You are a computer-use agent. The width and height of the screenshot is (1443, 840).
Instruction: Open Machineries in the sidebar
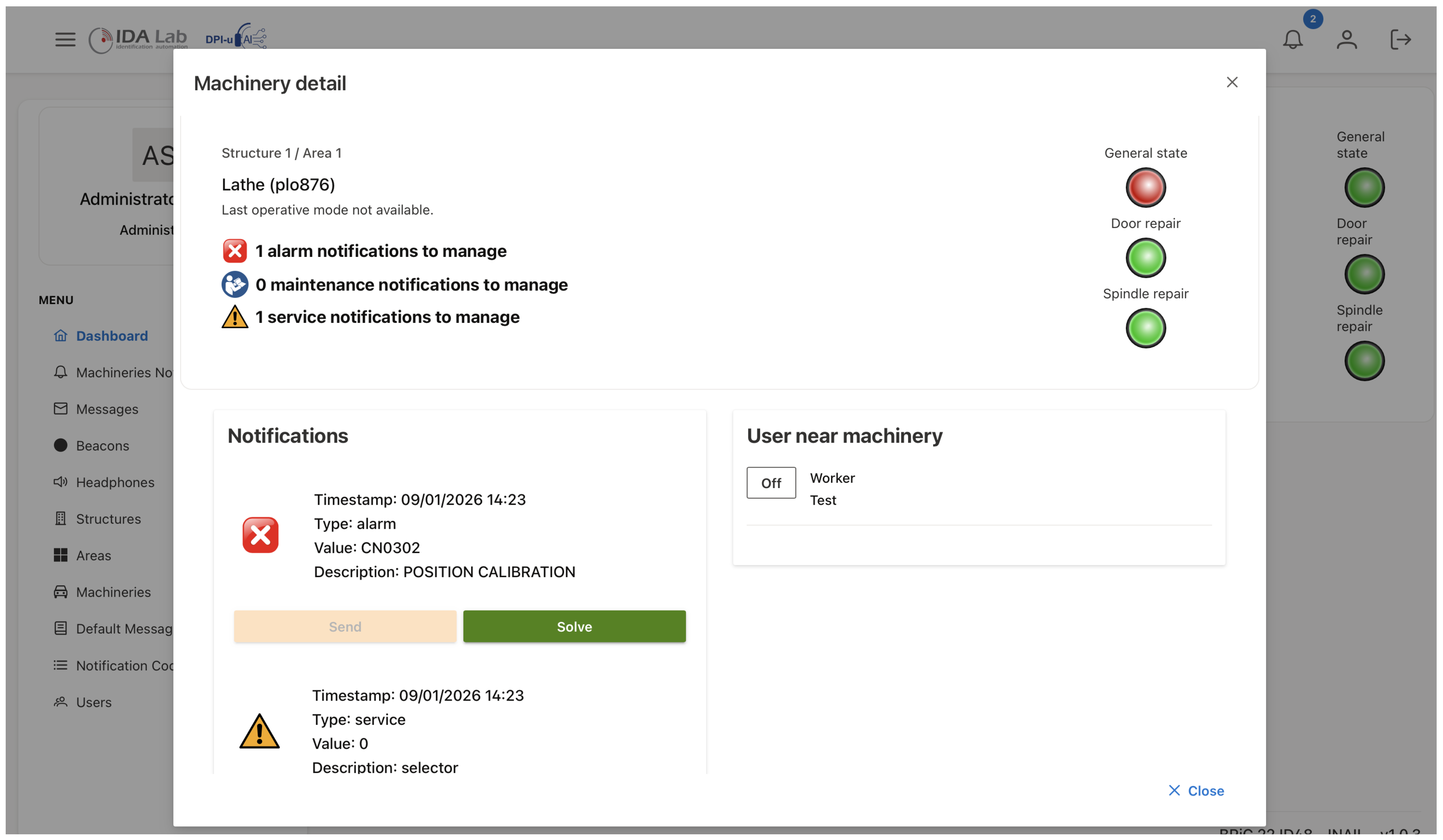(113, 592)
